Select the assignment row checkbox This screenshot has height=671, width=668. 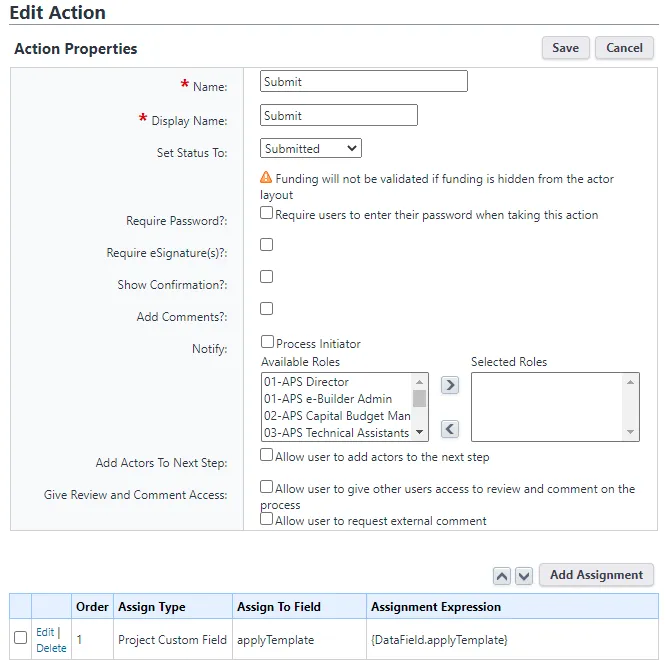21,638
